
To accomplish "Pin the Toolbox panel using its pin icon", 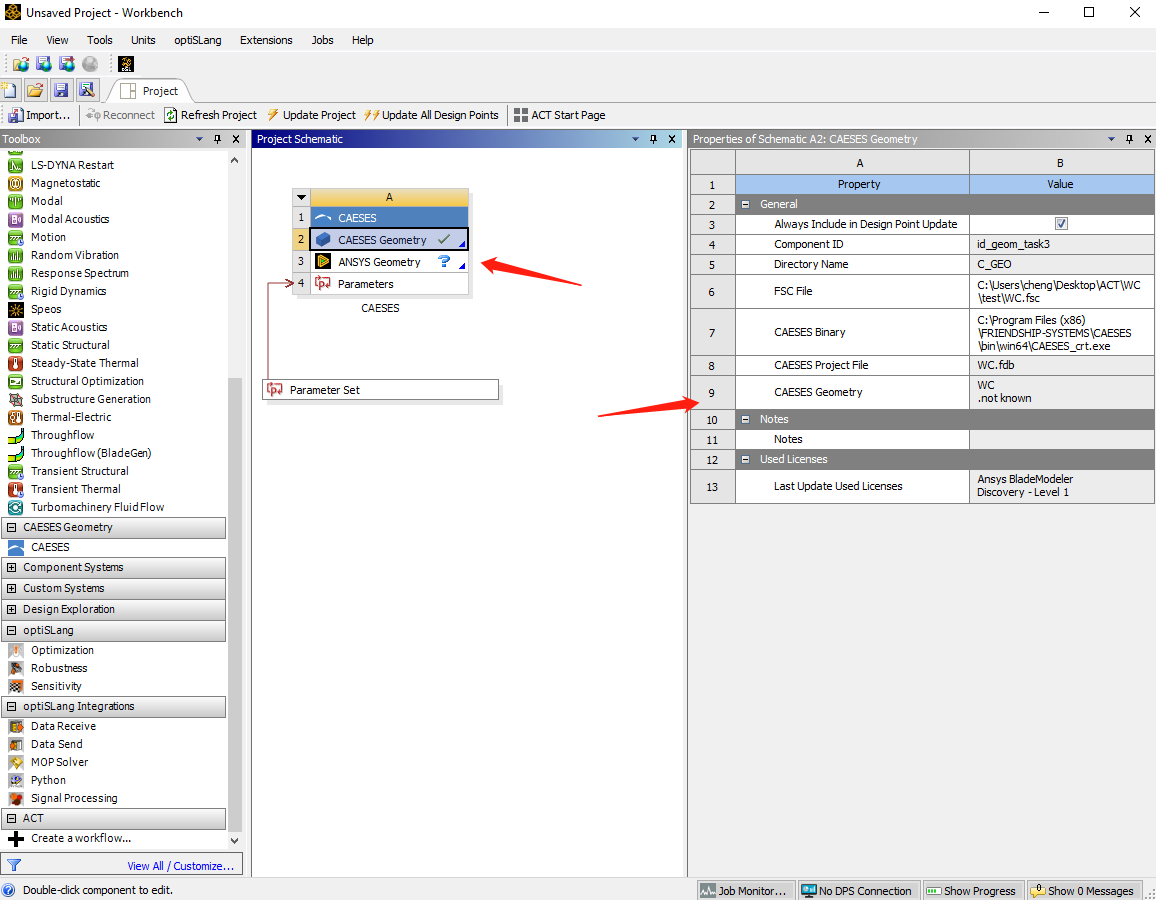I will 217,139.
